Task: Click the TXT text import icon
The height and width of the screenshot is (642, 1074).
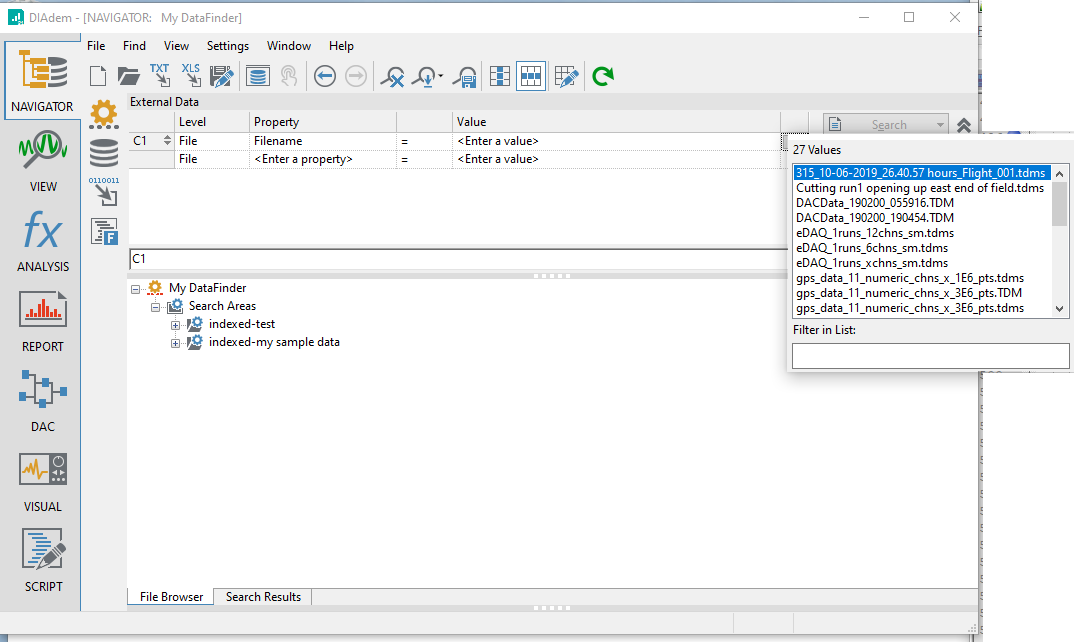Action: pos(160,75)
